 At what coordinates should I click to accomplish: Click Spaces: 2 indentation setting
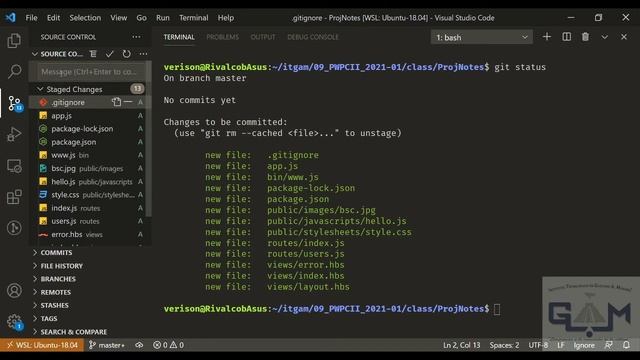tap(504, 345)
